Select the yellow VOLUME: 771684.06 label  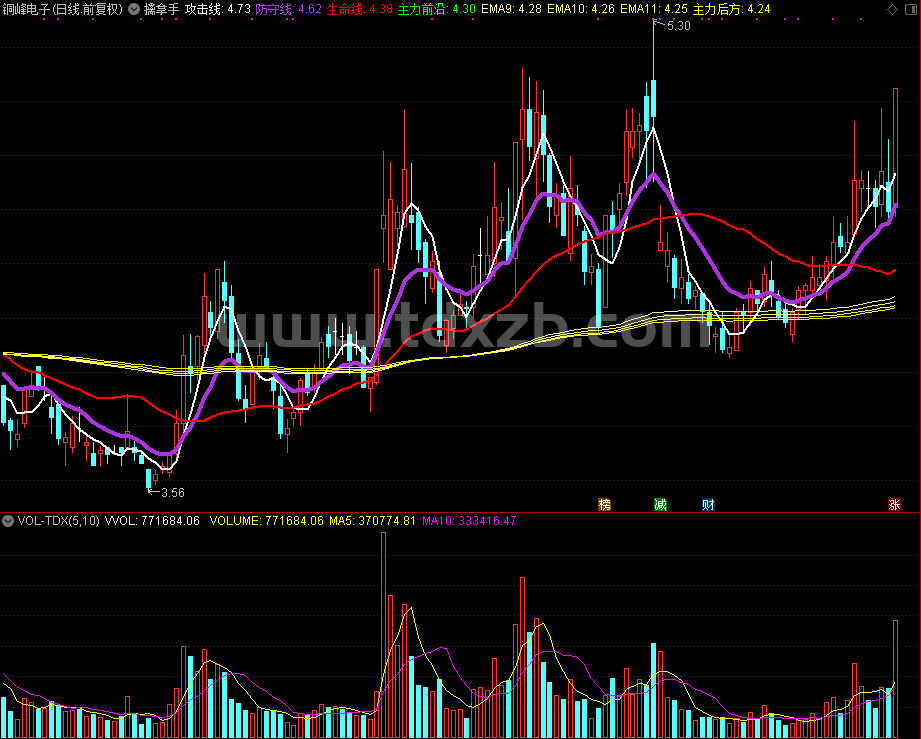[267, 520]
